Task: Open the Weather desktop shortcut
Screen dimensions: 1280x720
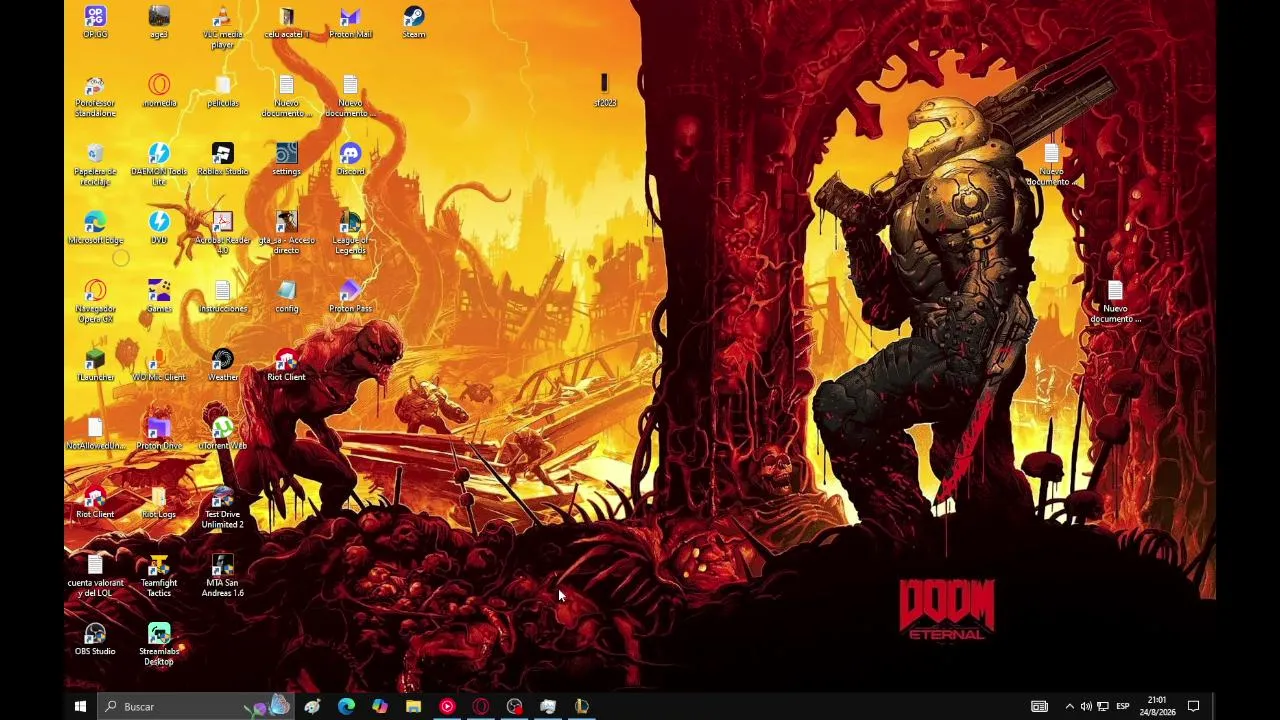Action: click(x=222, y=365)
